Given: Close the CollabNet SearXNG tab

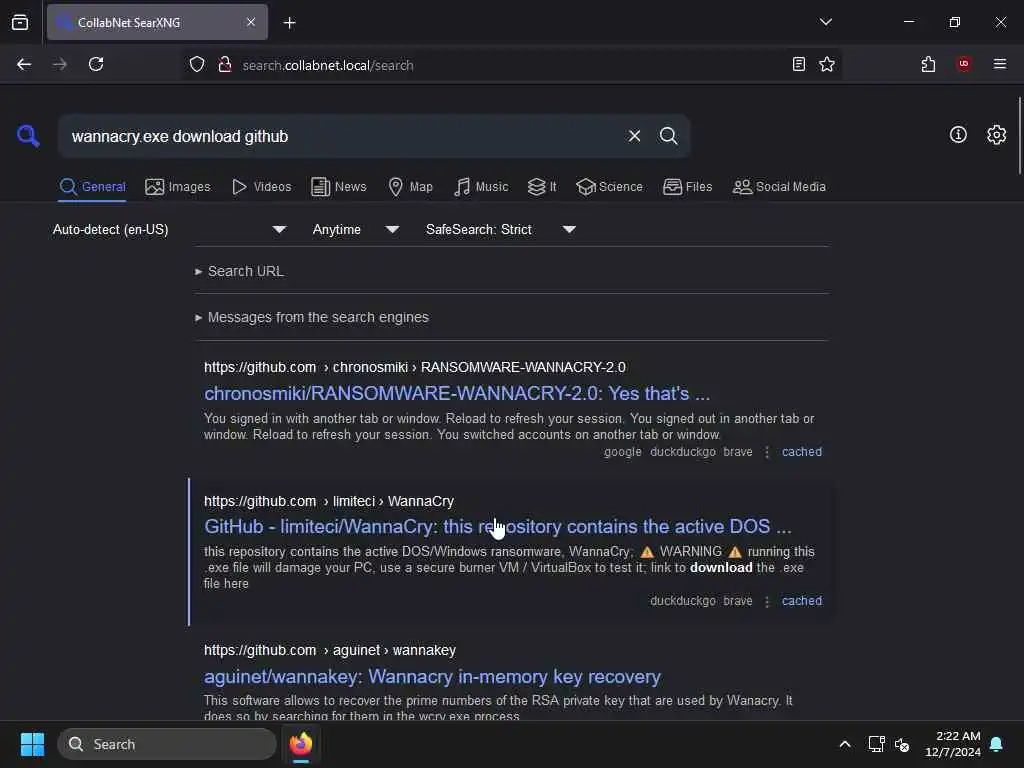Looking at the screenshot, I should [x=251, y=22].
